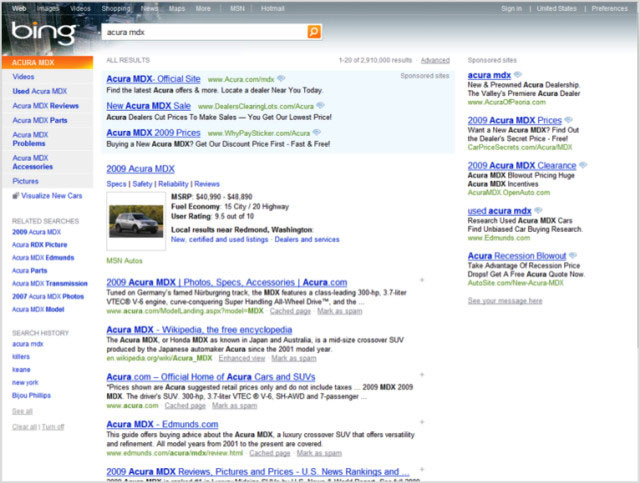Open Preferences
Image resolution: width=640 pixels, height=483 pixels.
click(609, 8)
